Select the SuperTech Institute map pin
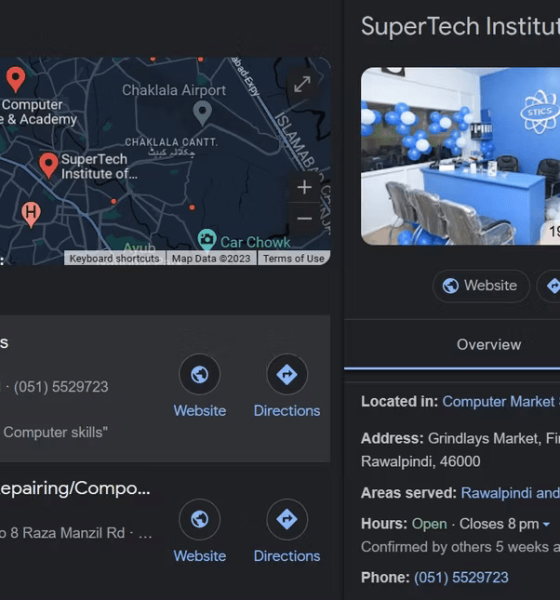Screen dimensions: 560x600 coord(48,165)
